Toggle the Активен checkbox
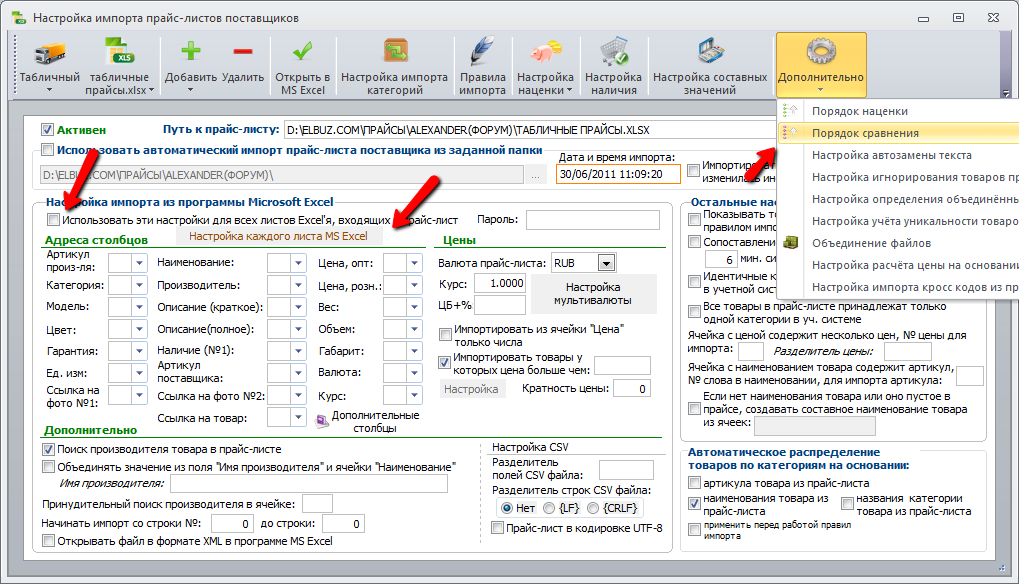Viewport: 1019px width, 584px height. (x=47, y=130)
